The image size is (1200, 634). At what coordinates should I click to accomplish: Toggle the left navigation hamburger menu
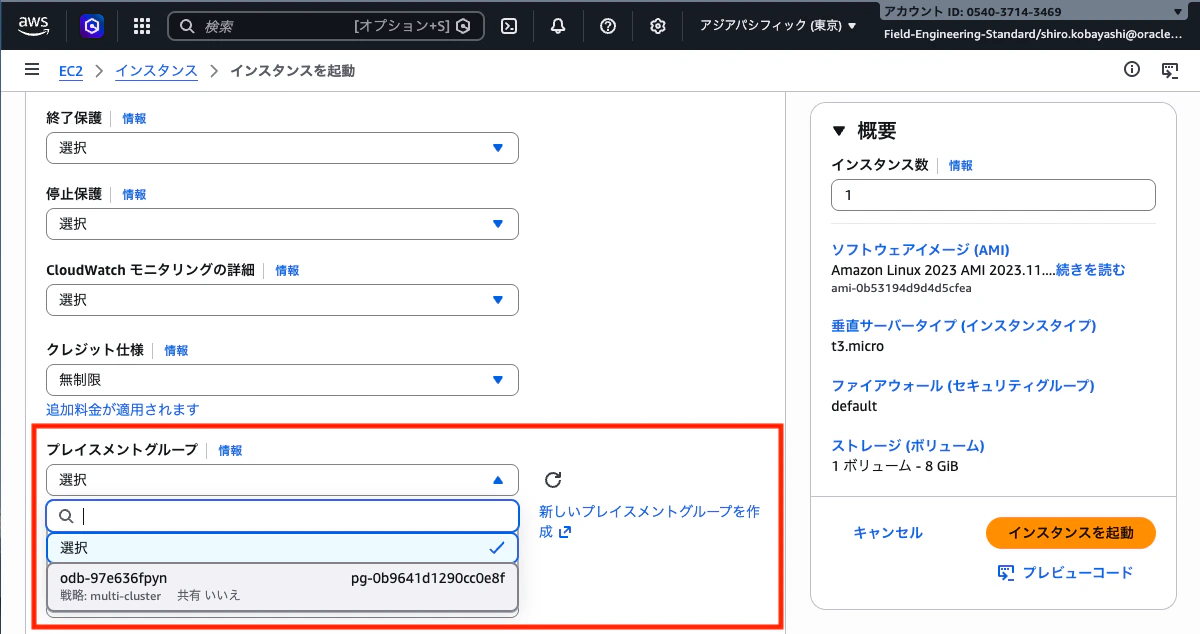pyautogui.click(x=32, y=70)
